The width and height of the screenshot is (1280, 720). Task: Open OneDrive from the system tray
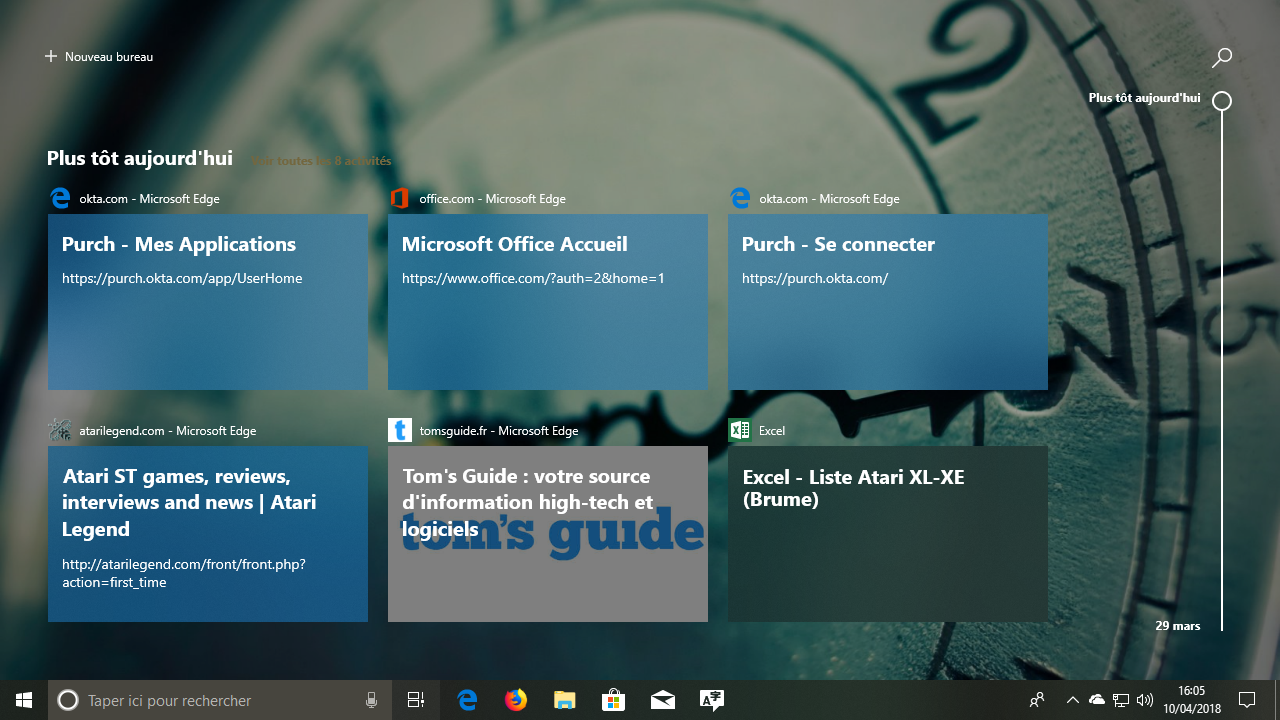1095,700
